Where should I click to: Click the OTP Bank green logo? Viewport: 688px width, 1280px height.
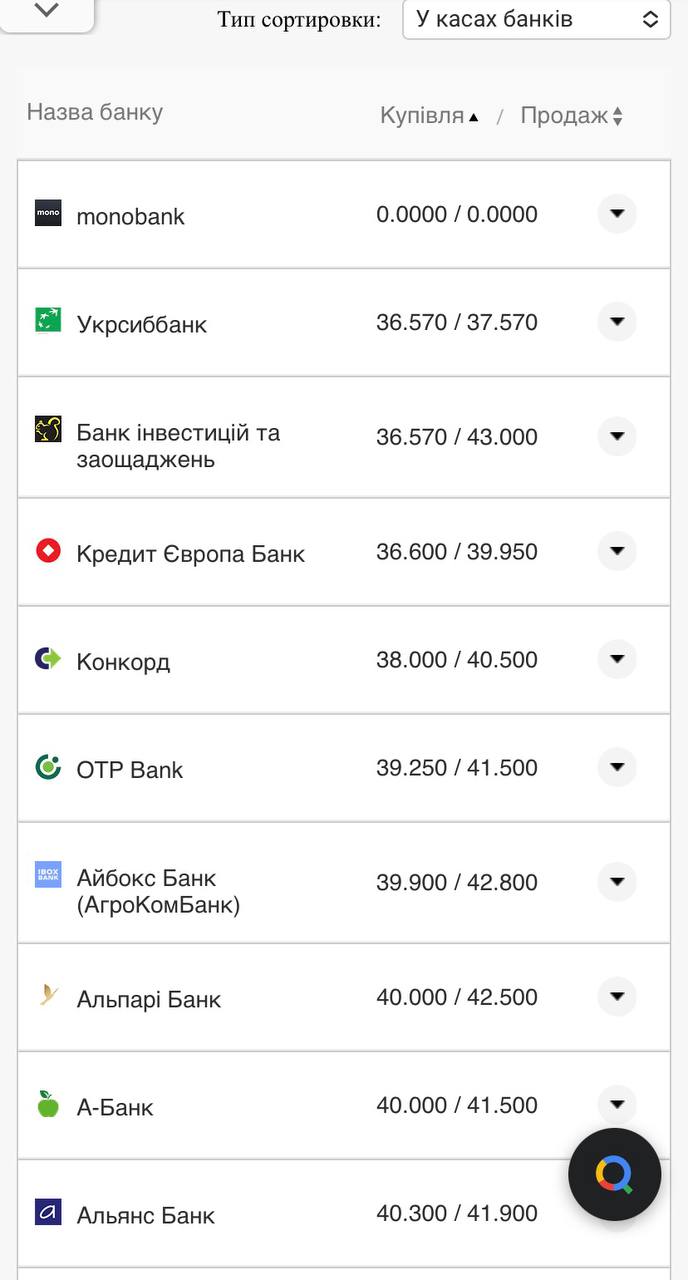[x=48, y=767]
